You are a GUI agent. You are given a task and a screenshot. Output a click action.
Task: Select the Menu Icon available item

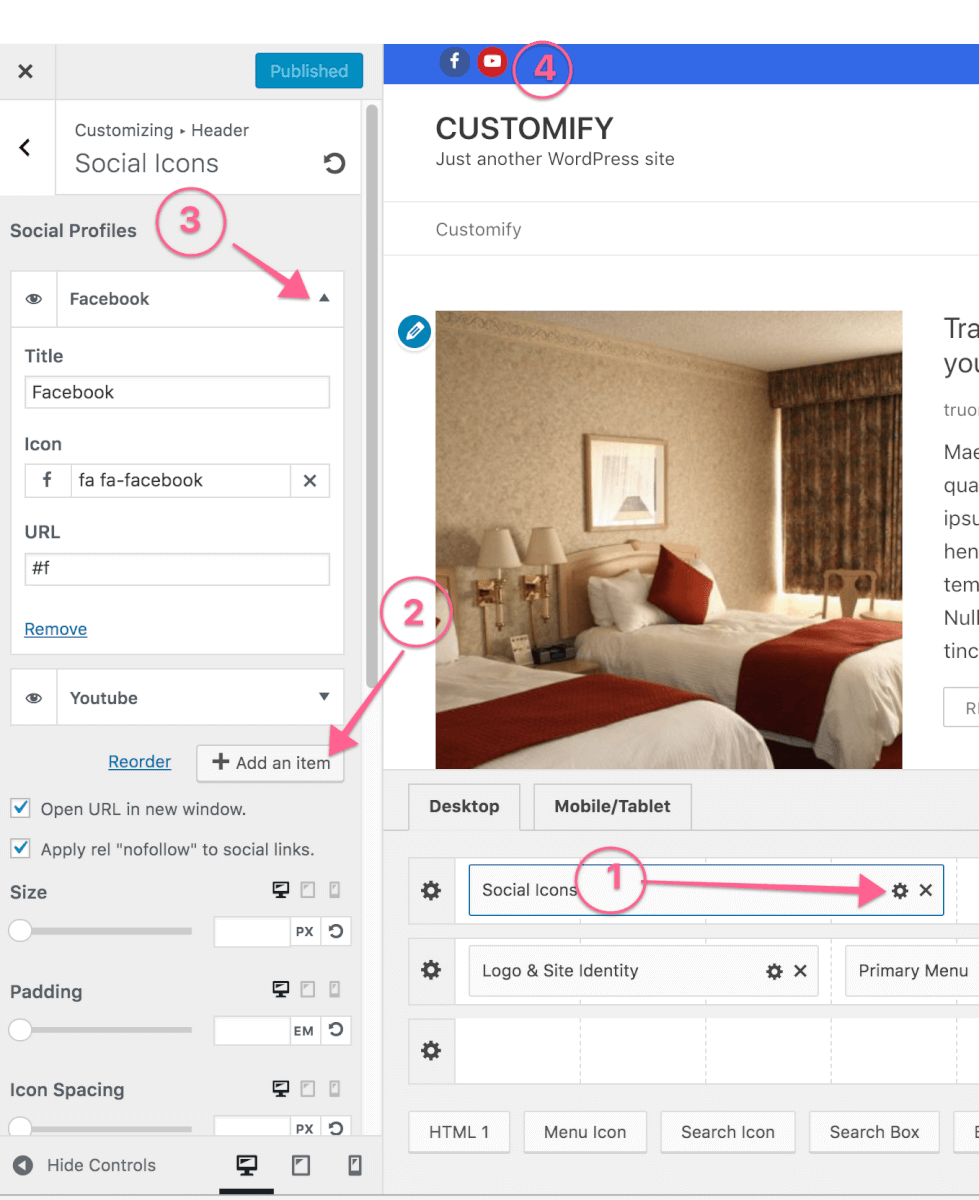coord(585,1132)
